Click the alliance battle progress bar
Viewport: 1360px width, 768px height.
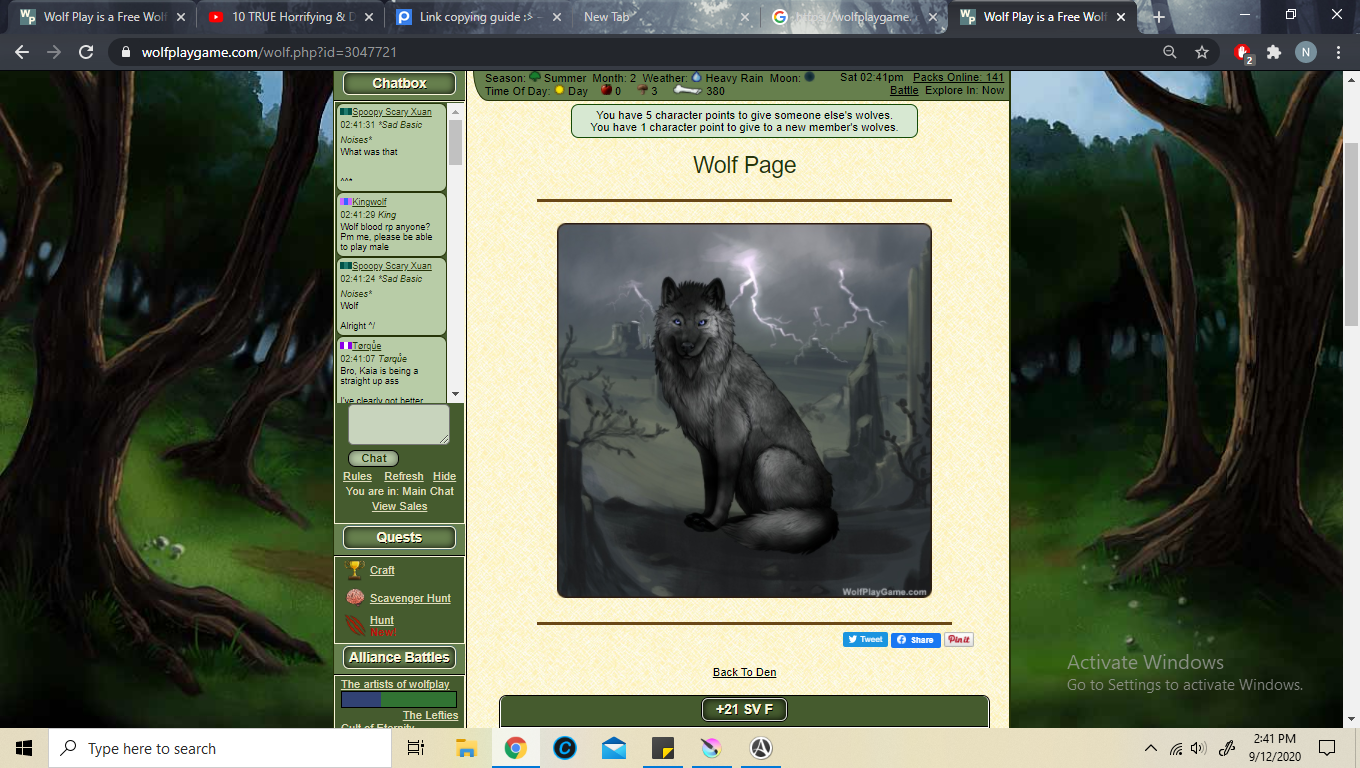click(x=399, y=699)
